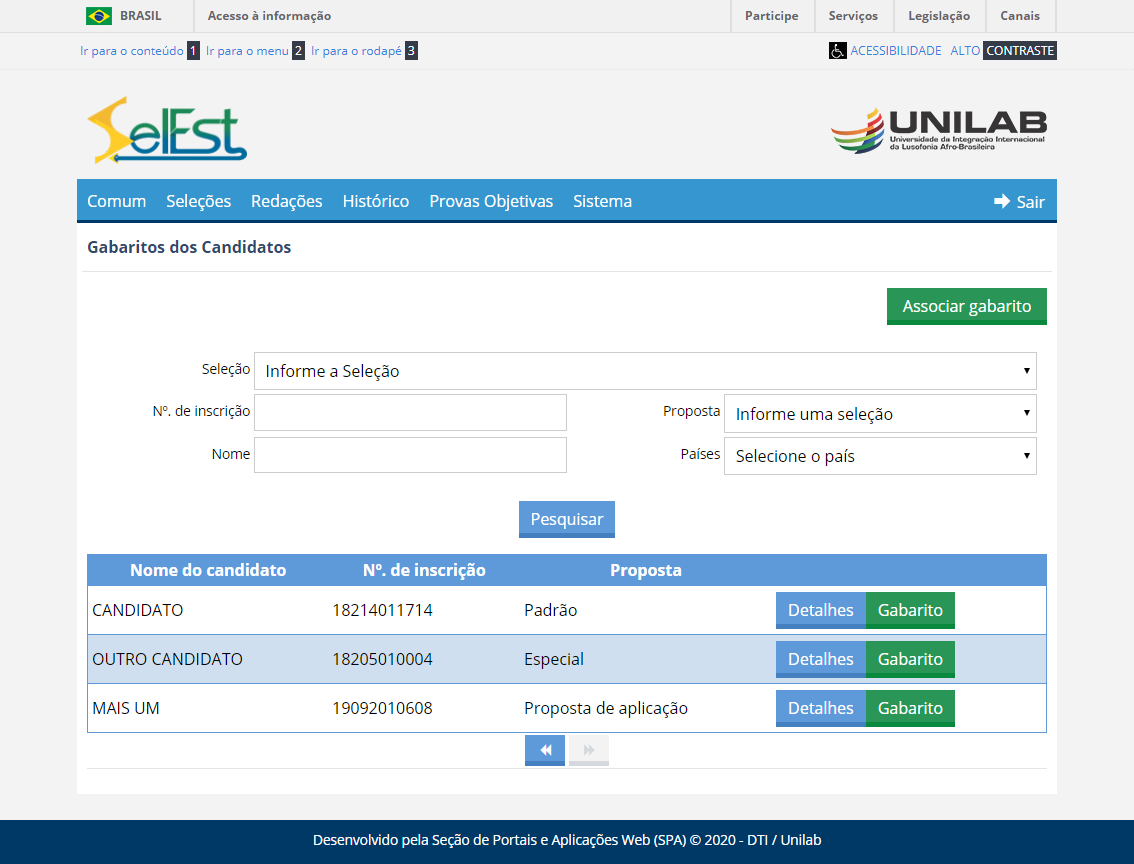
Task: Focus the Nº. de inscrição field
Action: [410, 412]
